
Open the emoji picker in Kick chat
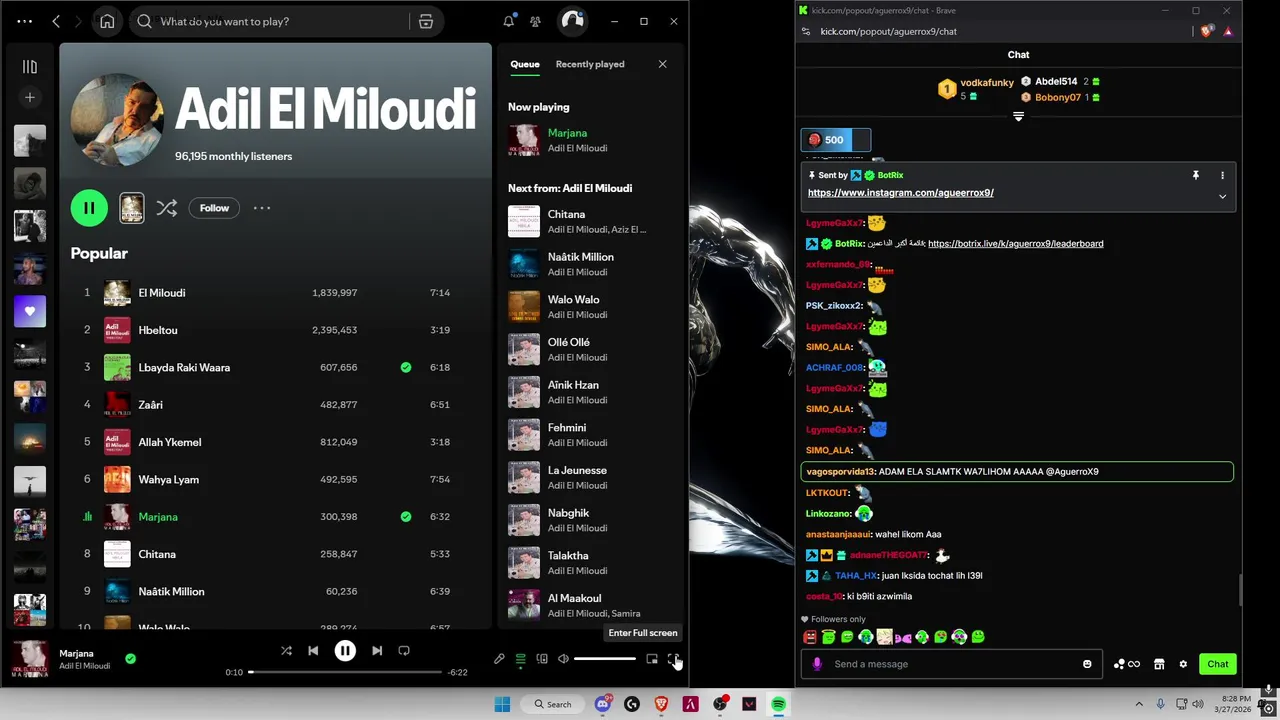1087,664
